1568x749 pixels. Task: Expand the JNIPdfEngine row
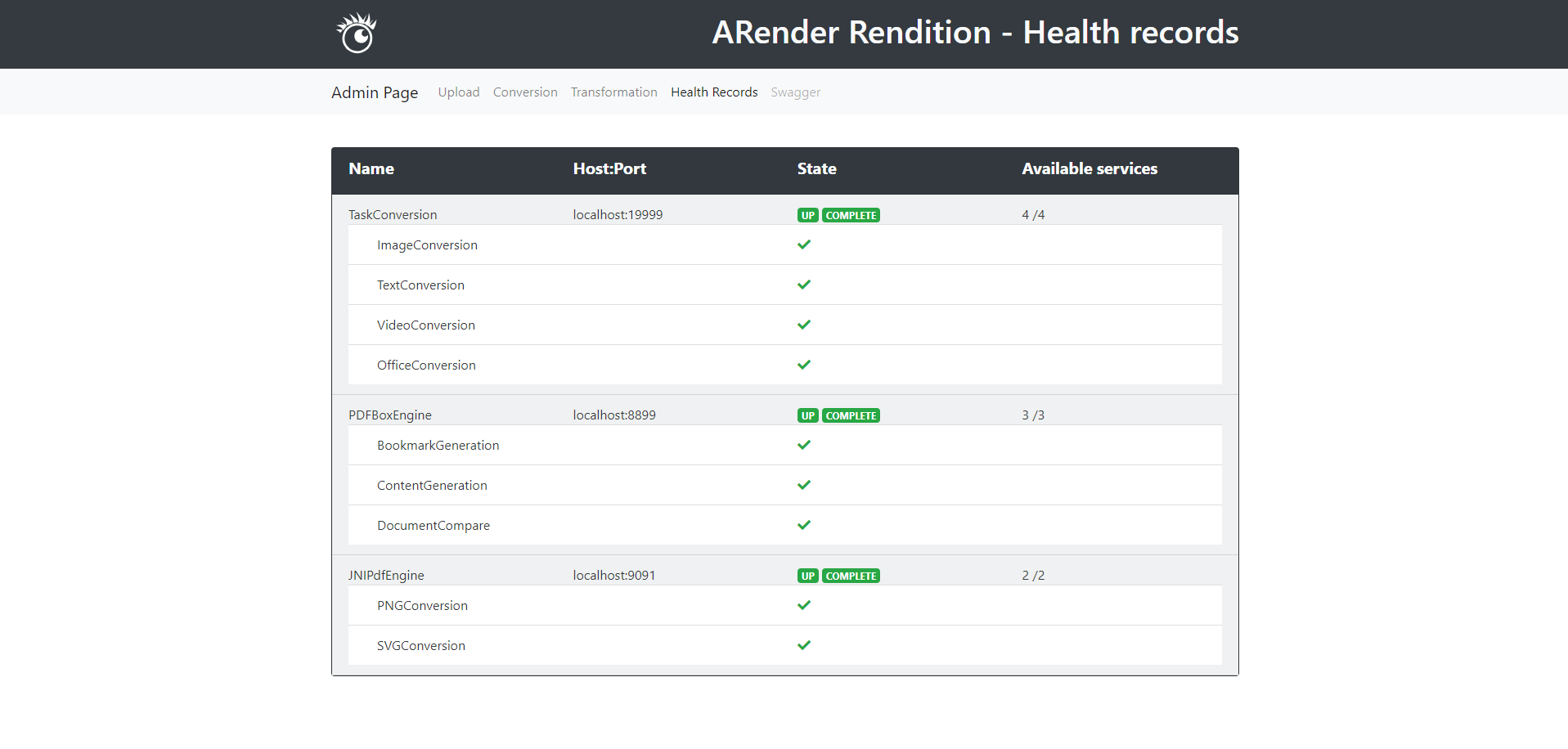coord(386,575)
